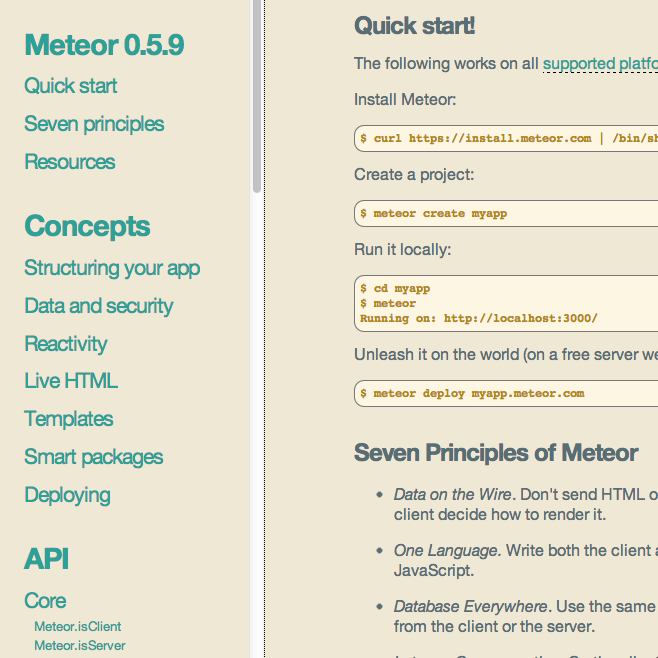The image size is (658, 658).
Task: Open Structuring your app page
Action: pyautogui.click(x=112, y=268)
